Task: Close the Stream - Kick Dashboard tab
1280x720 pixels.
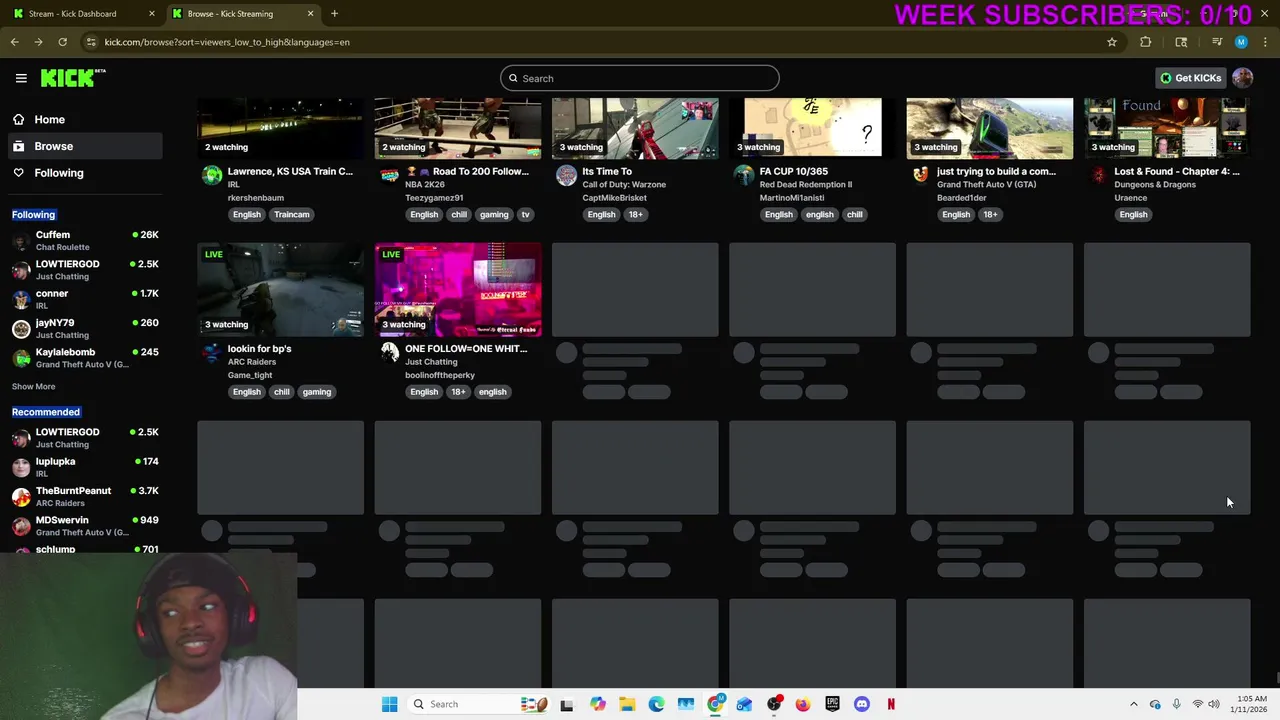Action: 152,14
